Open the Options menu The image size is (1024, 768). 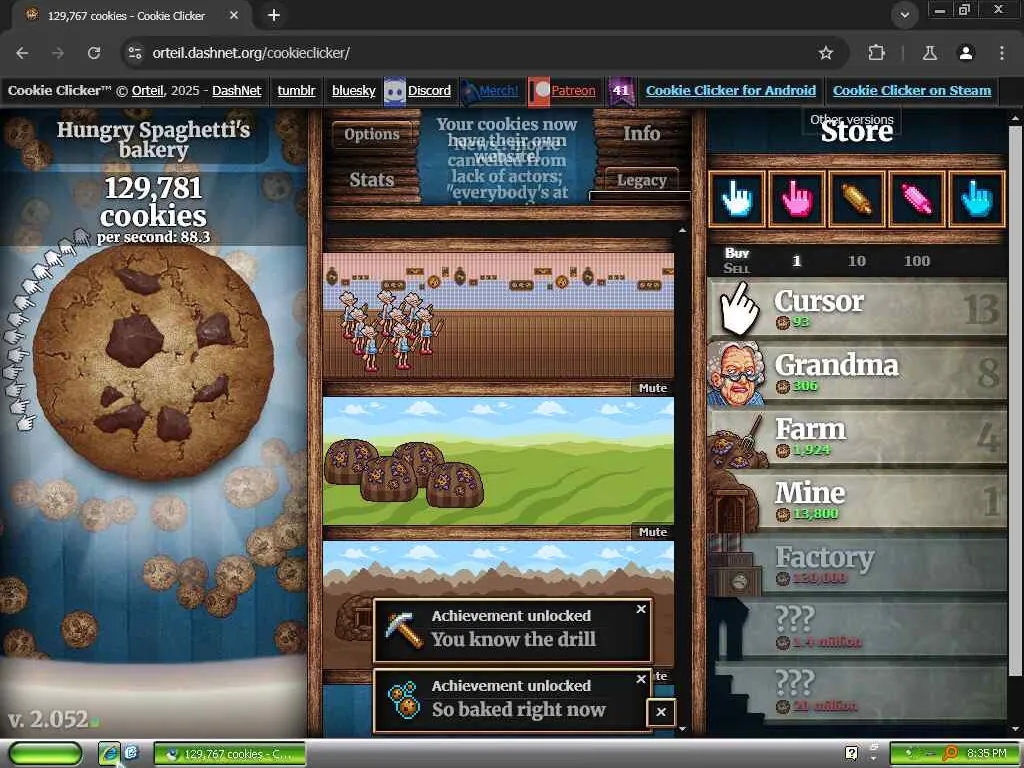click(x=372, y=134)
